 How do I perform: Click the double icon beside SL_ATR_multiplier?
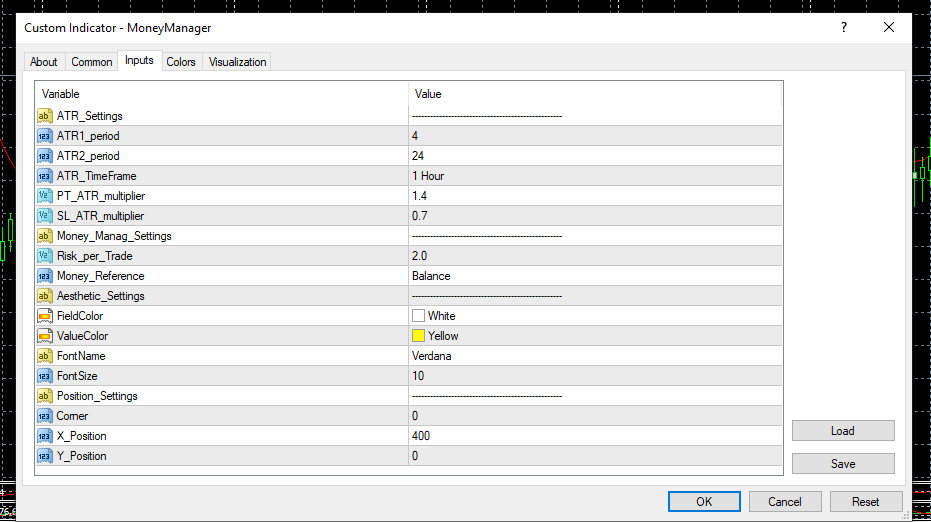pyautogui.click(x=45, y=216)
